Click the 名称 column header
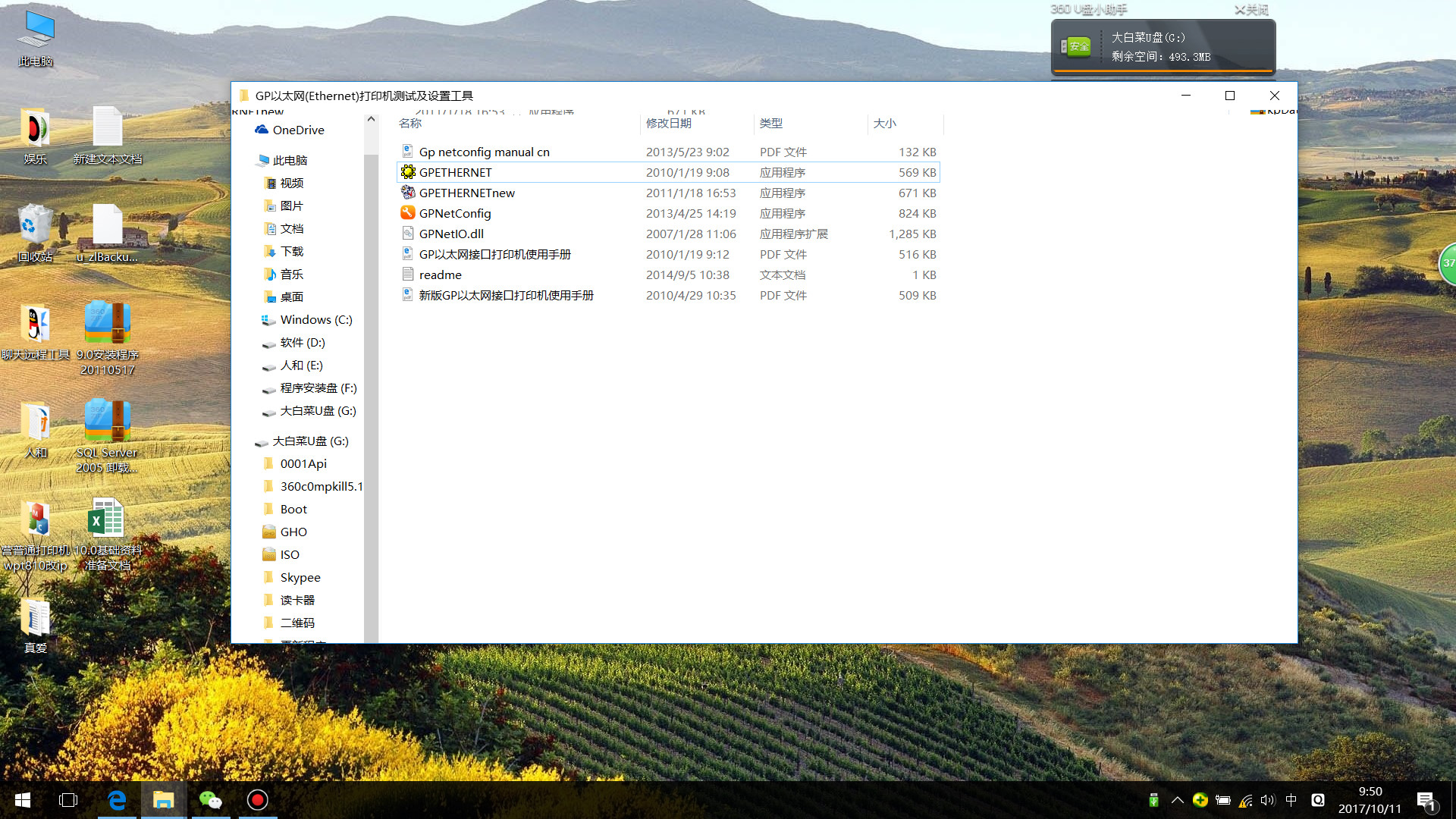Image resolution: width=1456 pixels, height=819 pixels. 410,123
